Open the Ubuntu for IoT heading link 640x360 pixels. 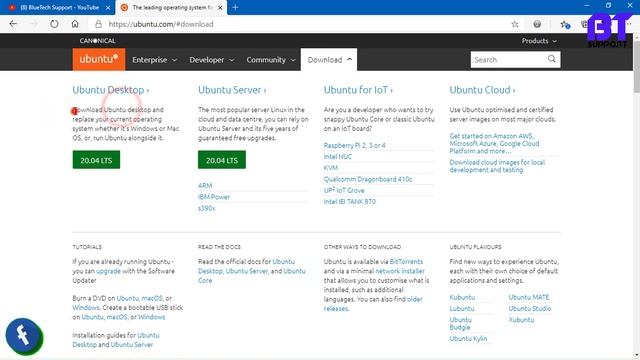point(358,90)
